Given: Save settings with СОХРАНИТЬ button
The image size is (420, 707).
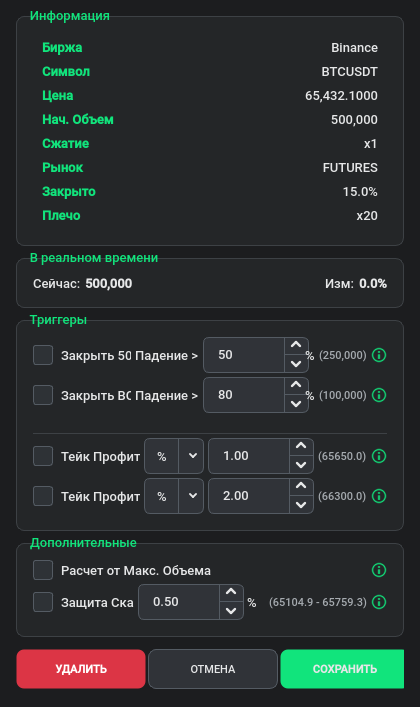Looking at the screenshot, I should click(x=342, y=669).
